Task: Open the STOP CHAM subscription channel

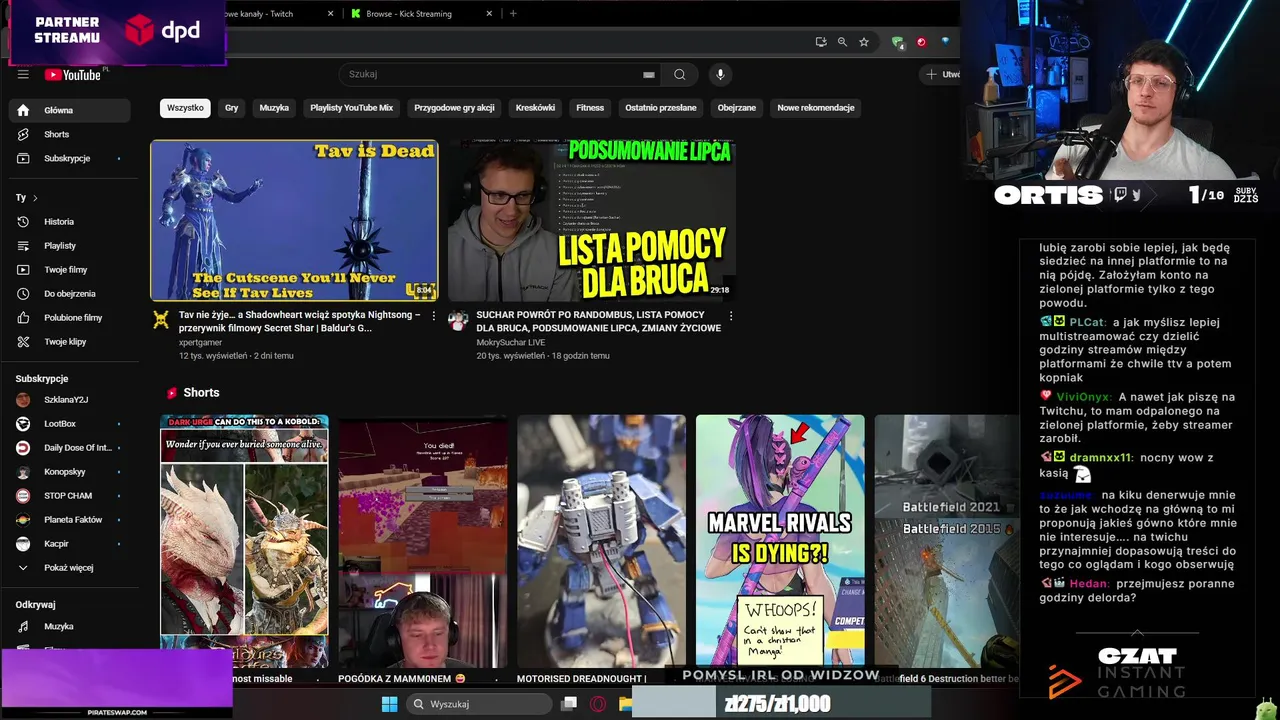Action: coord(69,496)
